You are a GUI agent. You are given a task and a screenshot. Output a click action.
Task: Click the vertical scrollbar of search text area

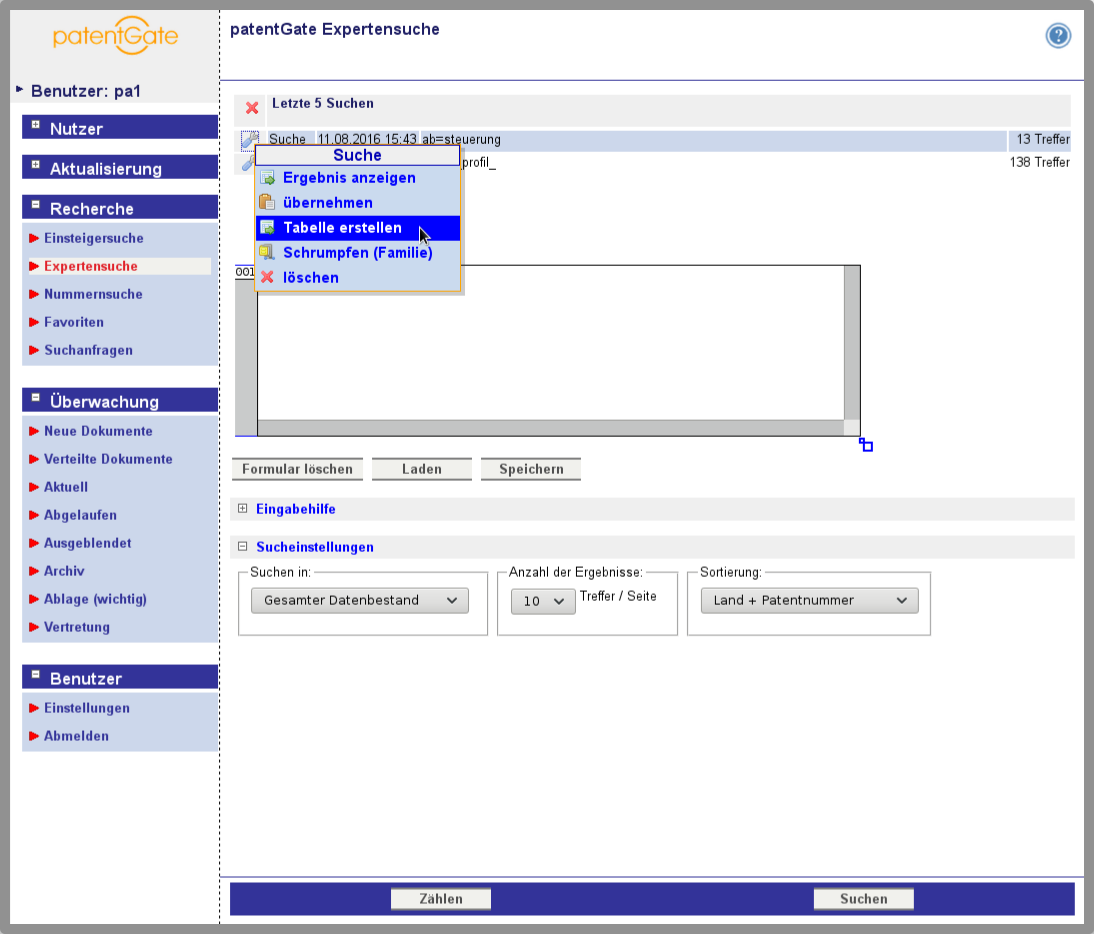click(x=852, y=342)
